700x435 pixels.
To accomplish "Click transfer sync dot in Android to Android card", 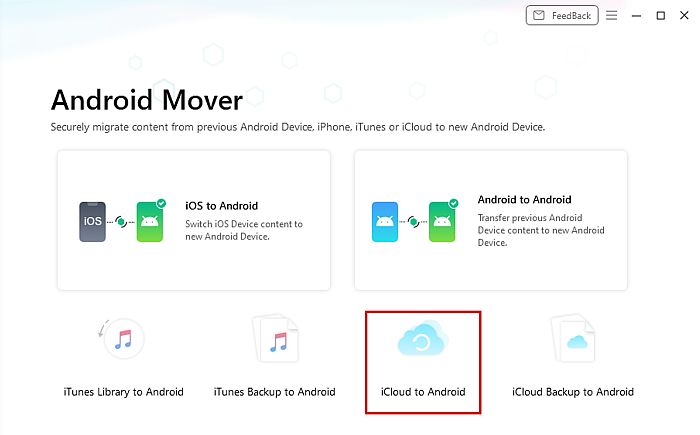I will point(413,222).
